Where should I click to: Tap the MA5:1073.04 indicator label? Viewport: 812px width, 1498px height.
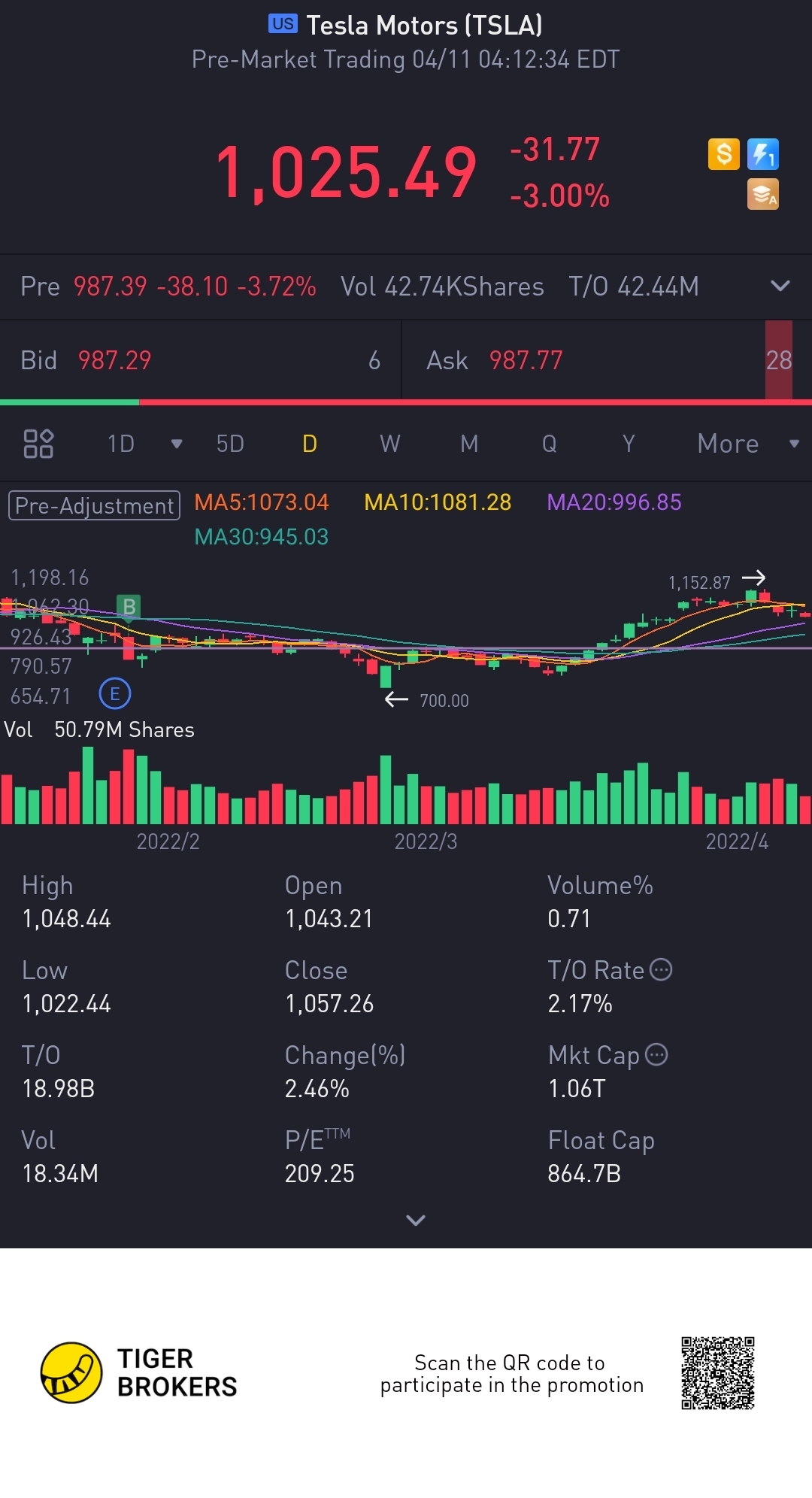click(x=262, y=502)
